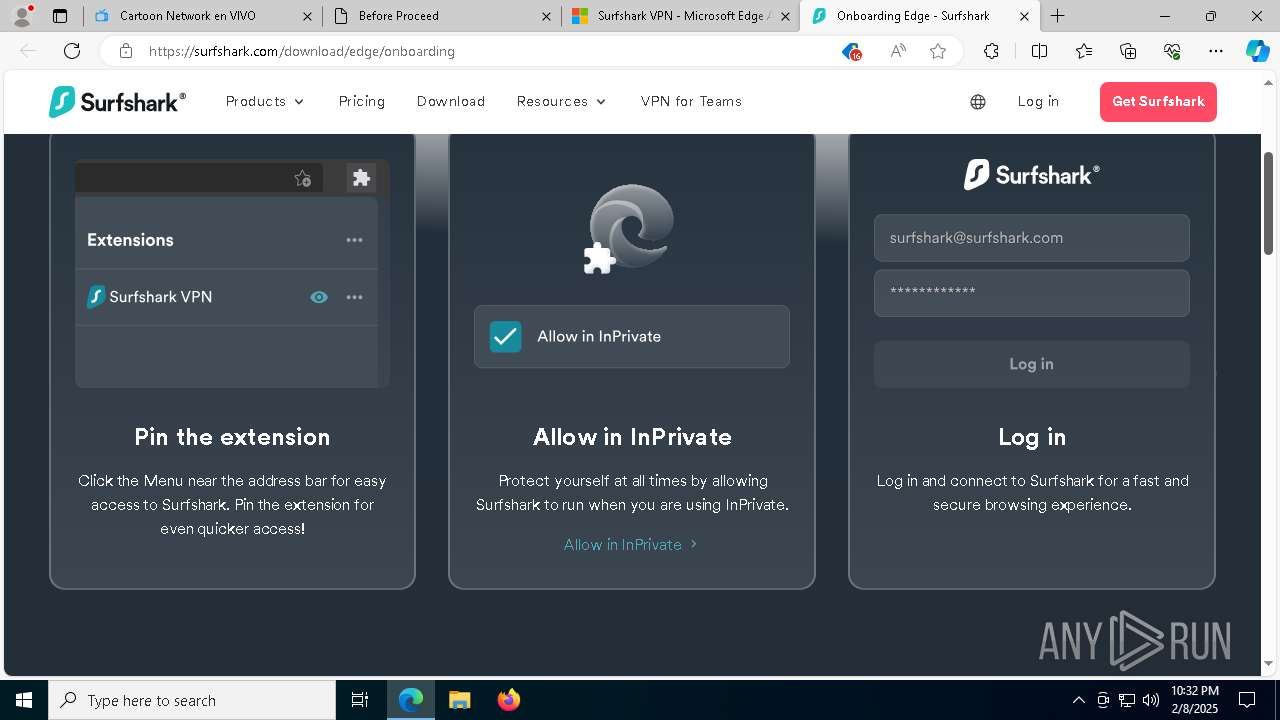The height and width of the screenshot is (720, 1280).
Task: Expand the Resources dropdown menu
Action: tap(561, 101)
